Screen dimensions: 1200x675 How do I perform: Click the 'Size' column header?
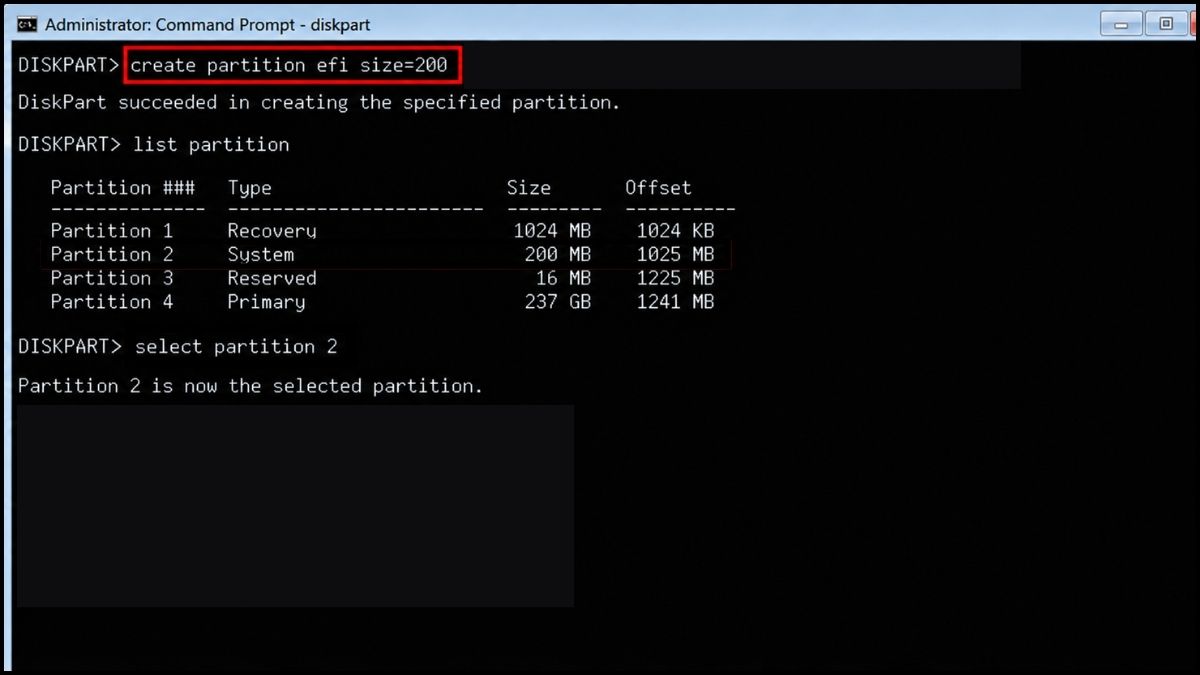[528, 188]
